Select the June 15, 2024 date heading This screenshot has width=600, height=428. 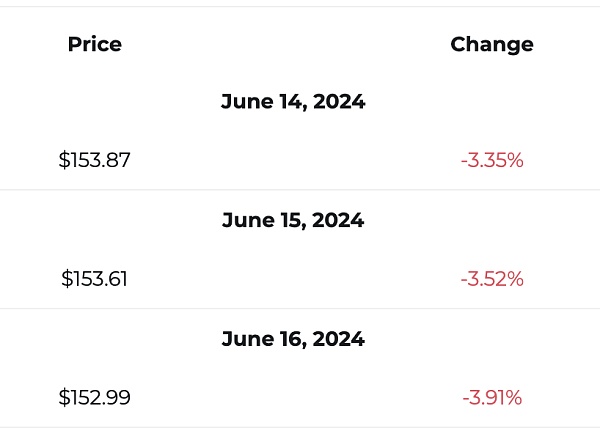tap(293, 220)
